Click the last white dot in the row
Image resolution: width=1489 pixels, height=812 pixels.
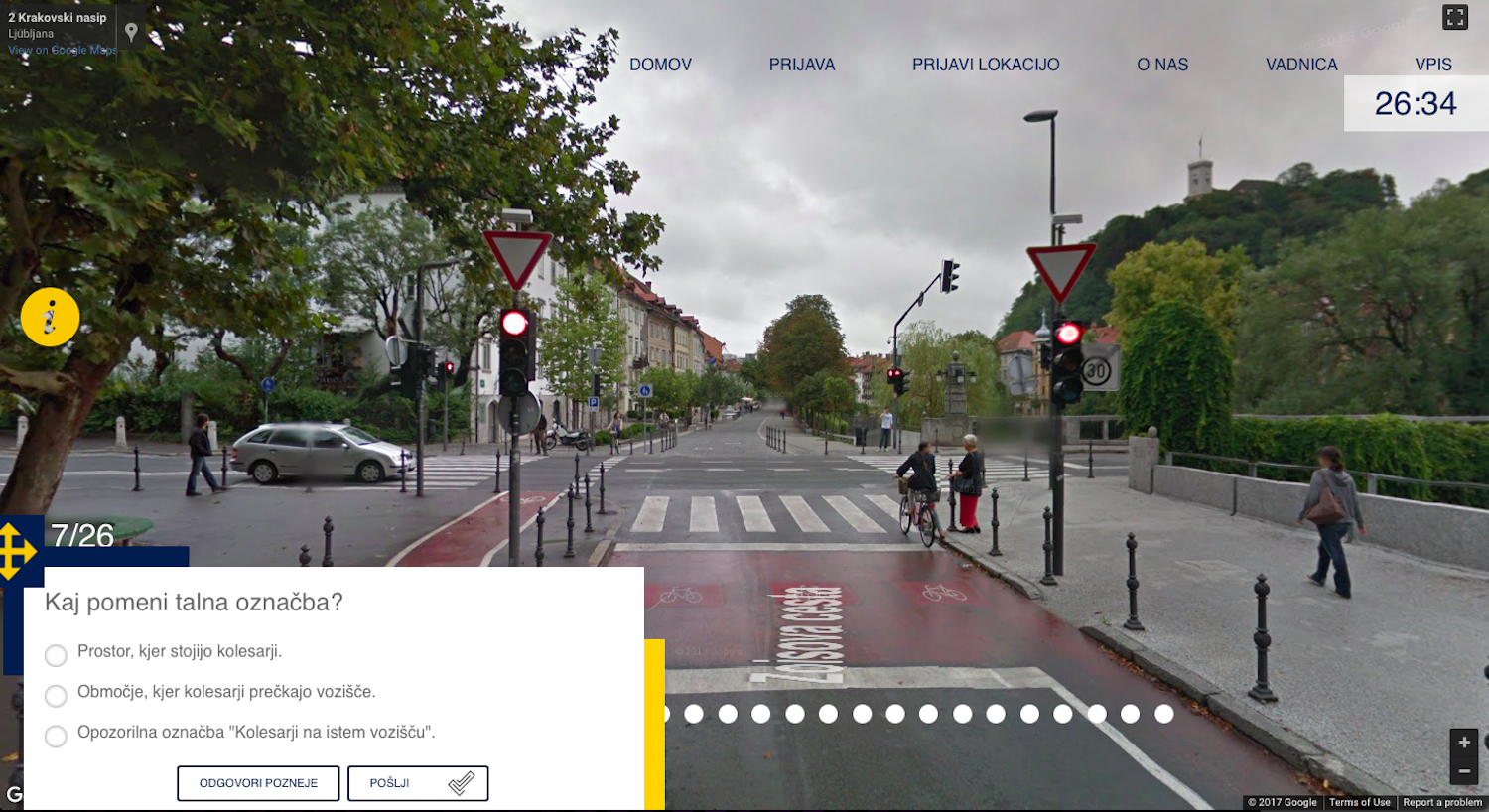point(1164,714)
